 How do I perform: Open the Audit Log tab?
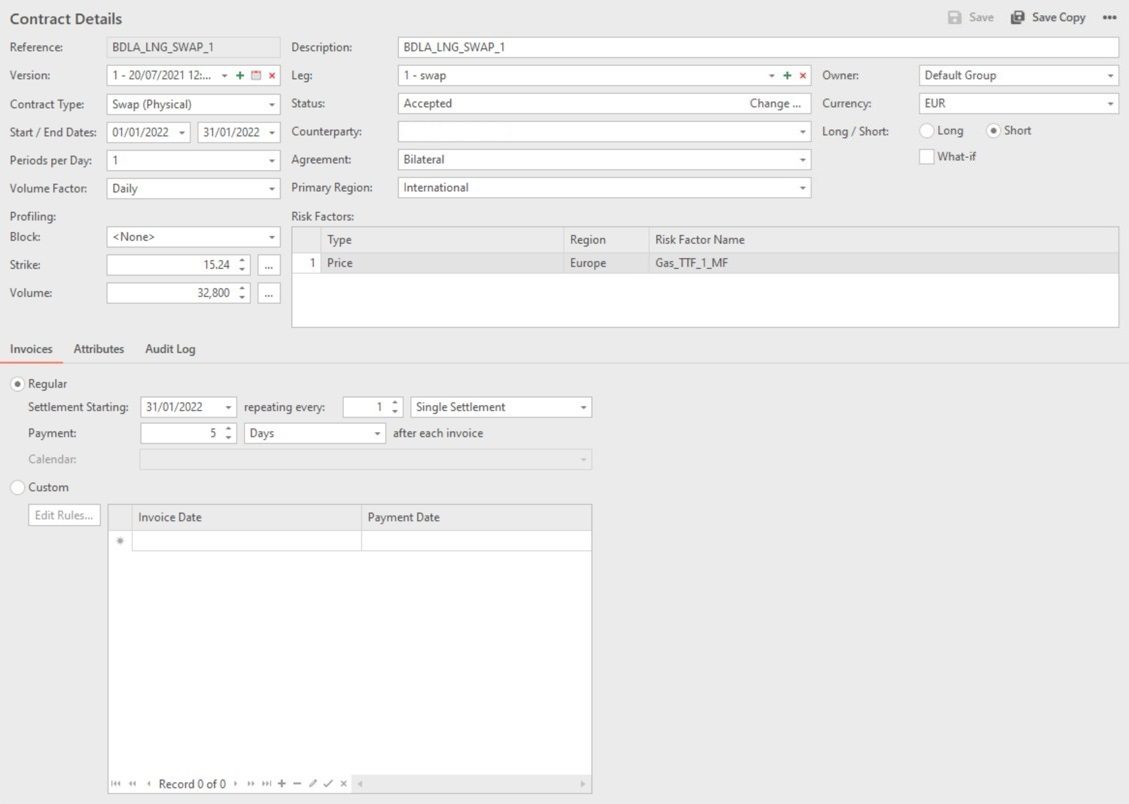pos(170,349)
